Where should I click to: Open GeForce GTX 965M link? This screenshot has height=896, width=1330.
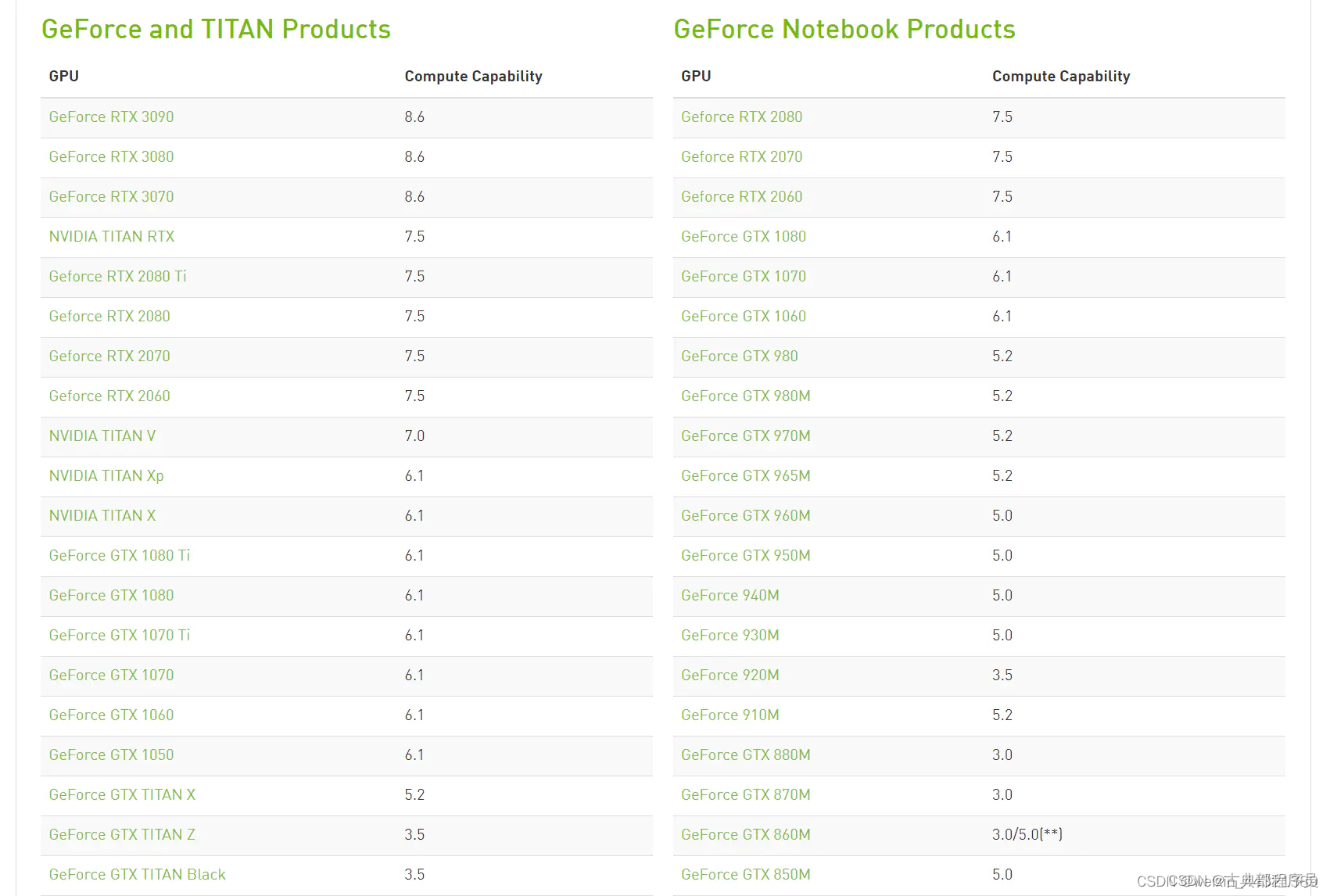coord(746,476)
